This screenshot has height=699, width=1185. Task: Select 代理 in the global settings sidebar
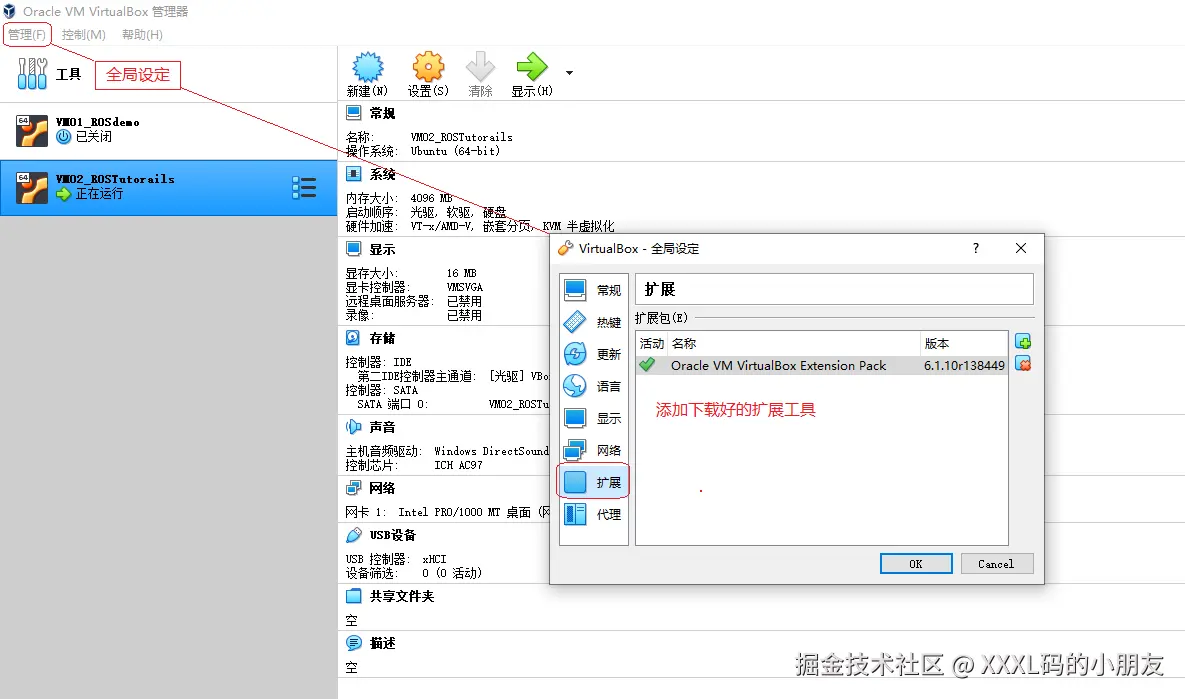coord(594,514)
